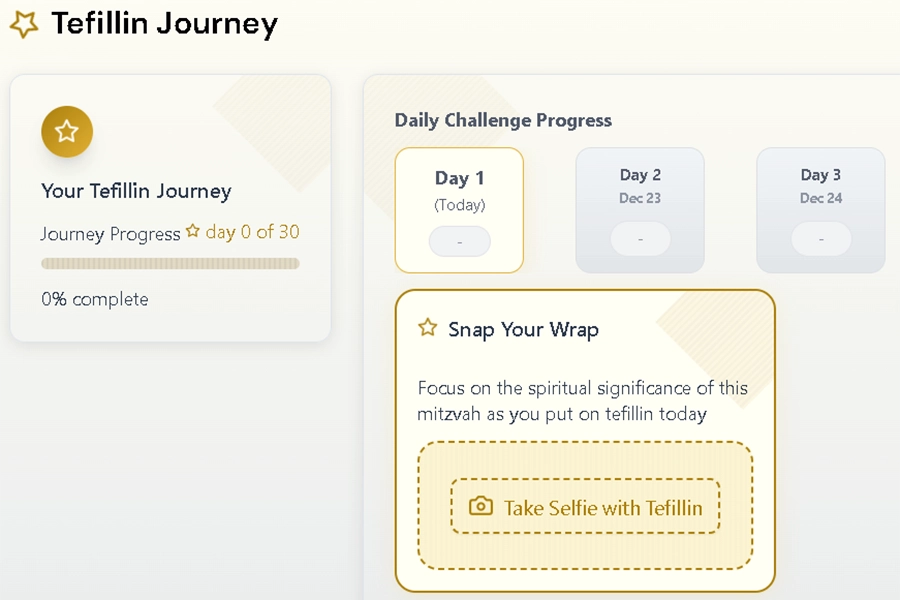This screenshot has height=600, width=900.
Task: Click the small star before 'day 0 of 30'
Action: tap(193, 231)
